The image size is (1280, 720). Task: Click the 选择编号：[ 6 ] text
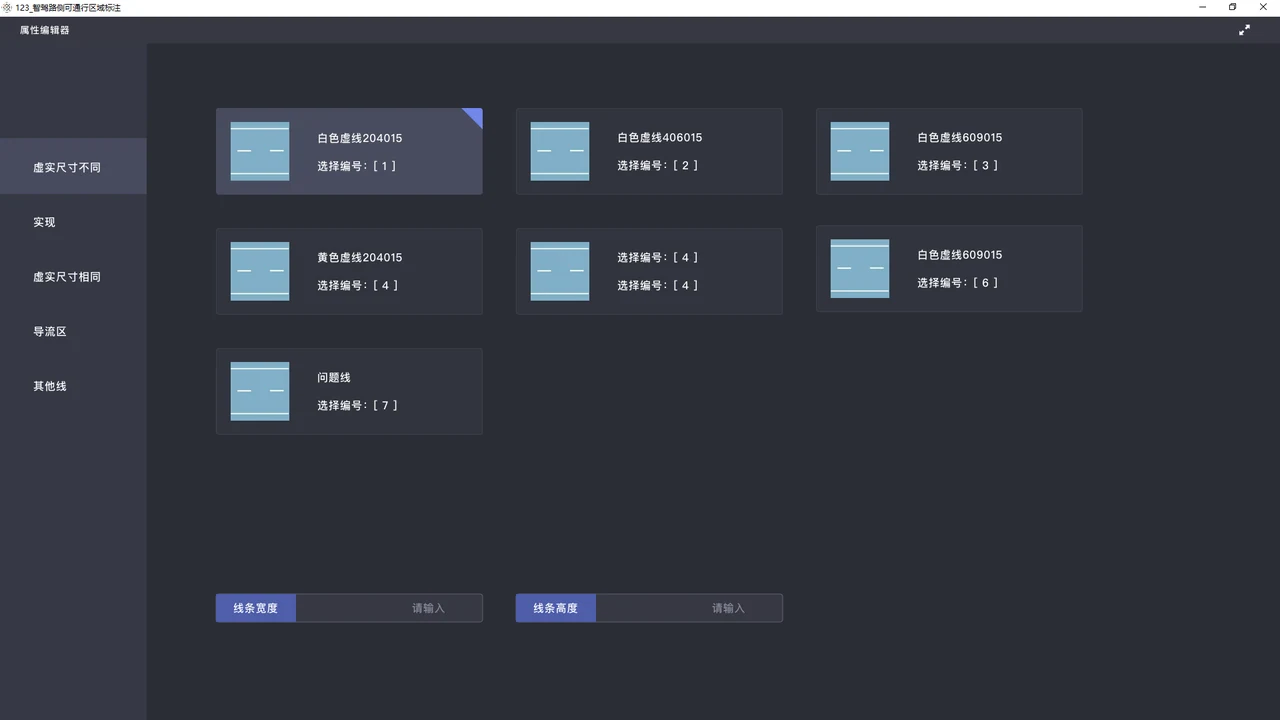(x=957, y=283)
